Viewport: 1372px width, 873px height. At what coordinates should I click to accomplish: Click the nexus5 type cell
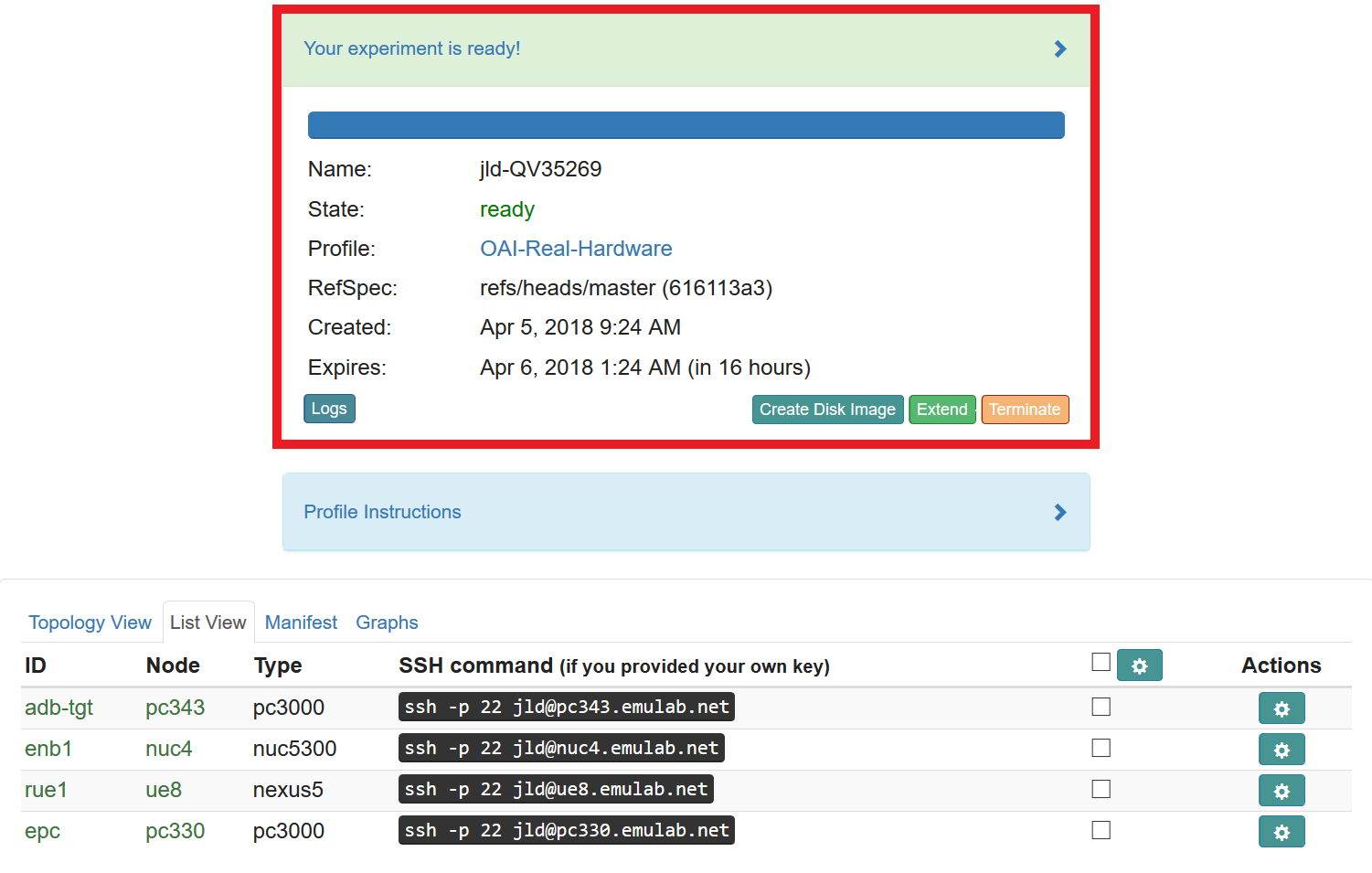(x=288, y=790)
